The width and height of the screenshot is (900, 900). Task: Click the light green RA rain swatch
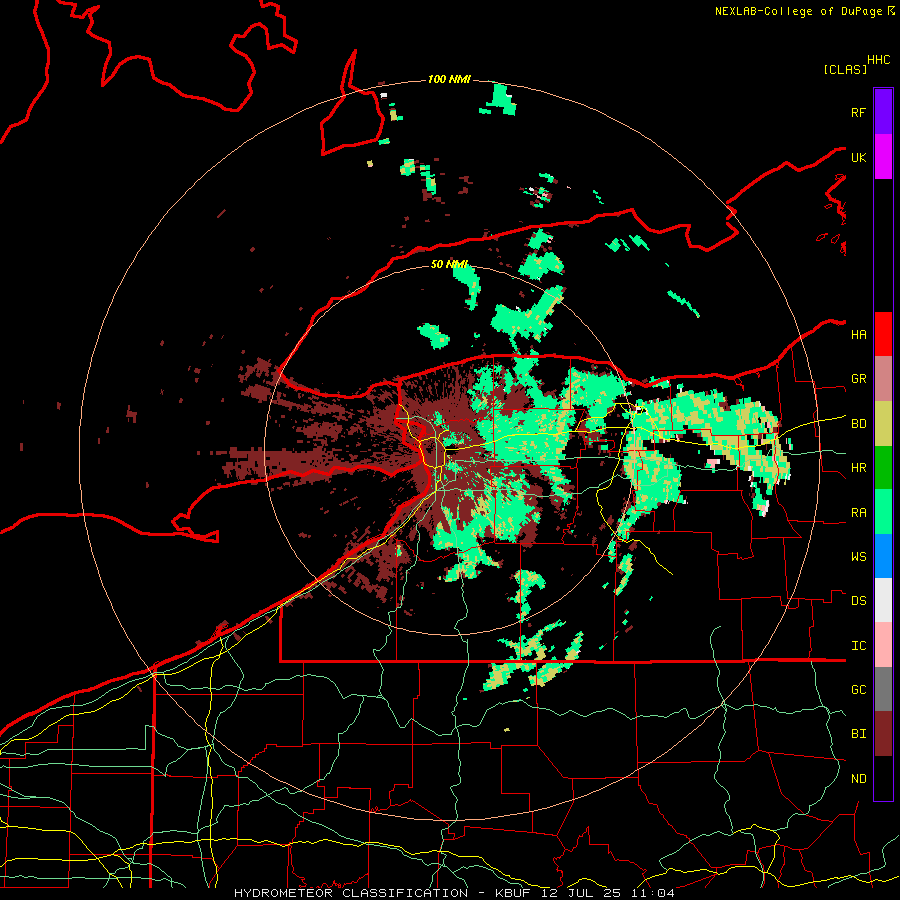(x=883, y=512)
